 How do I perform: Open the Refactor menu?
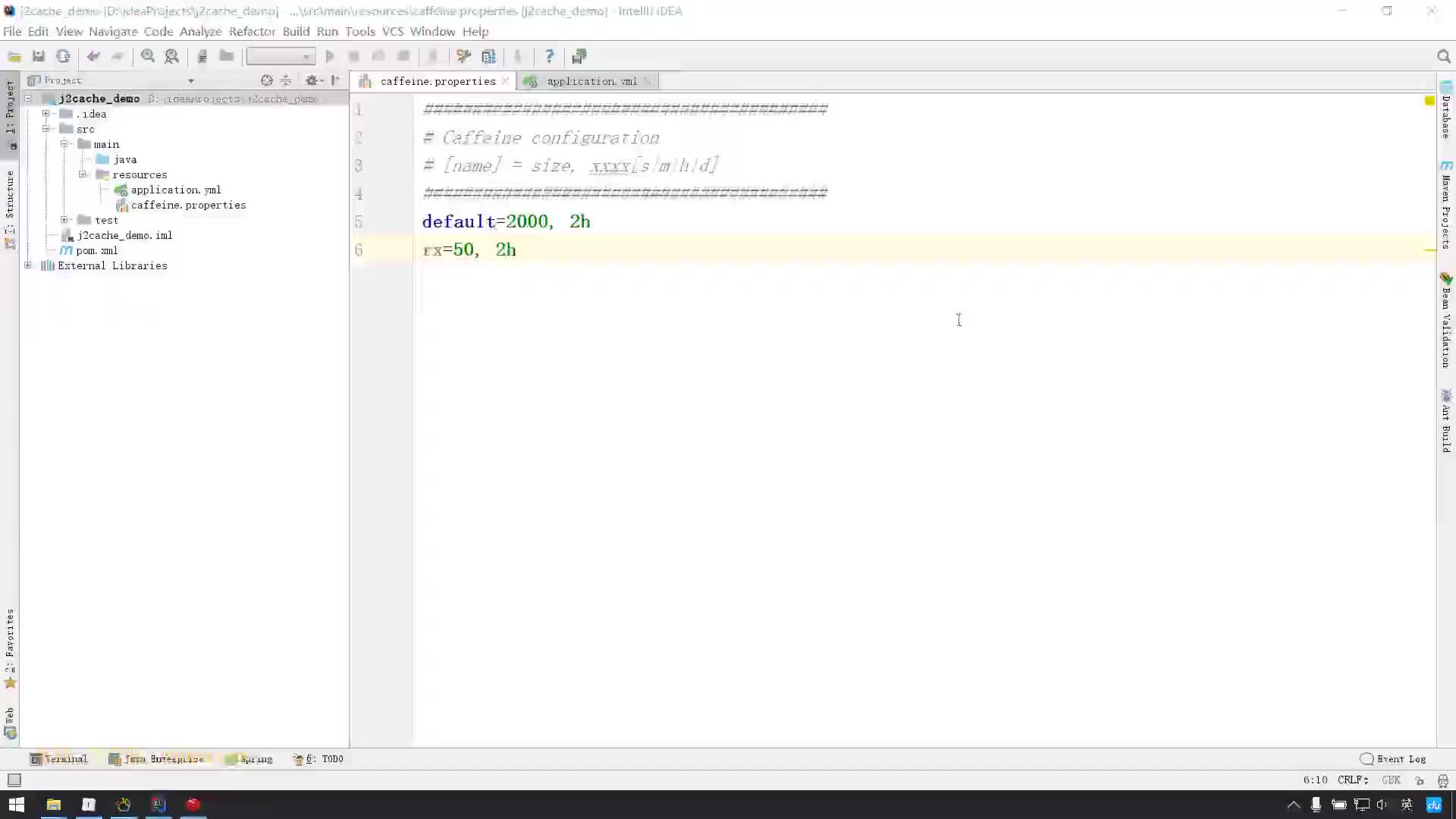[x=252, y=31]
